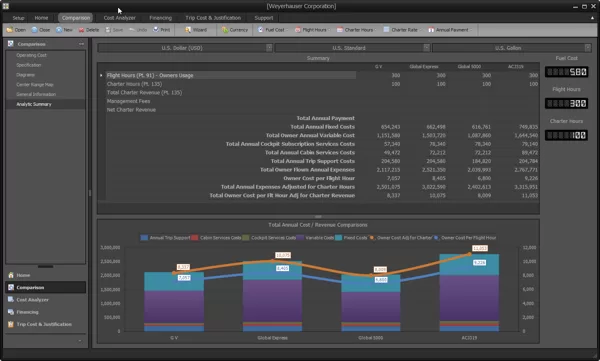The width and height of the screenshot is (600, 361).
Task: Click the Undo toolbar icon
Action: (x=132, y=30)
